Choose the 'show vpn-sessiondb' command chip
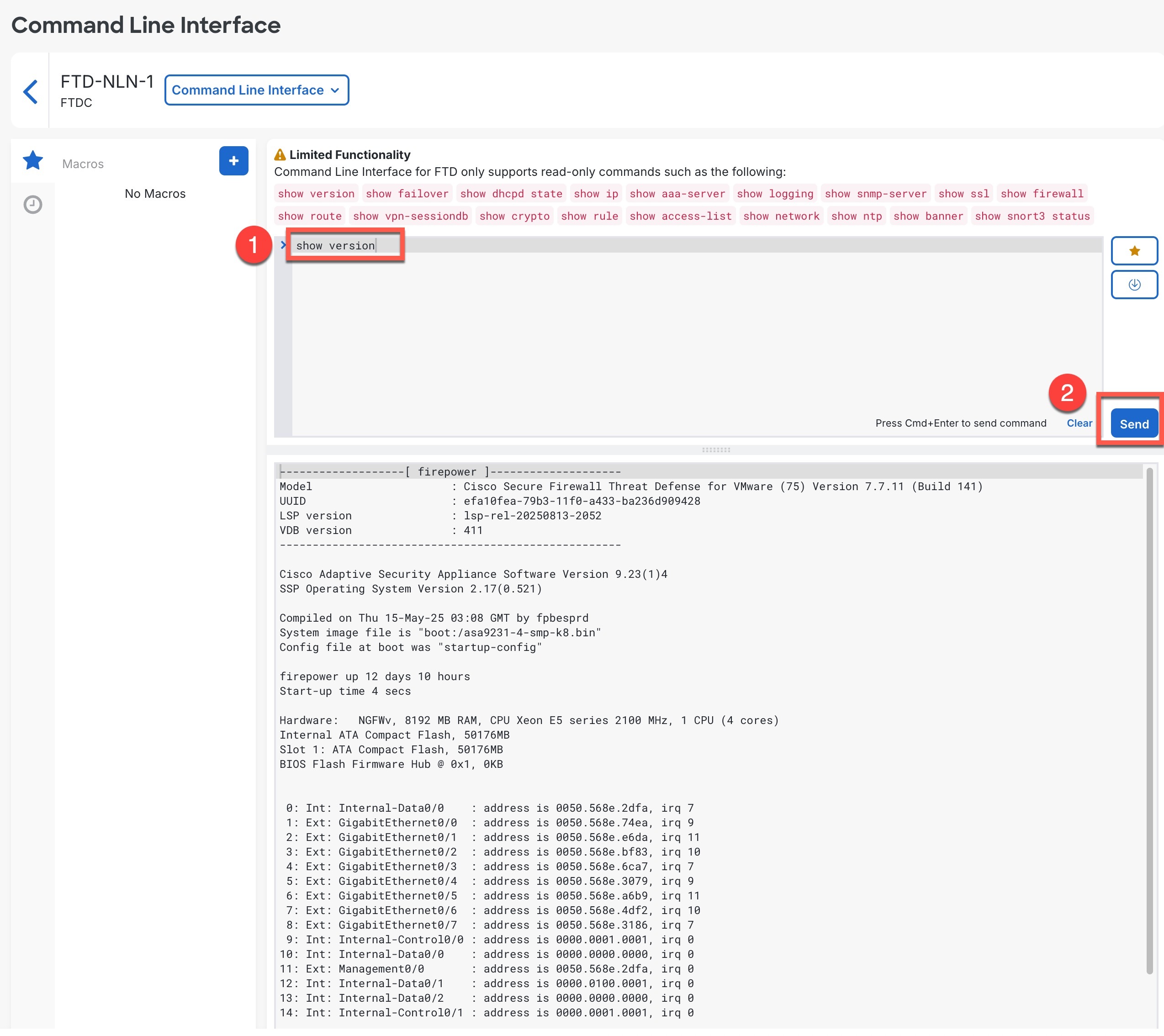The height and width of the screenshot is (1036, 1164). click(410, 217)
